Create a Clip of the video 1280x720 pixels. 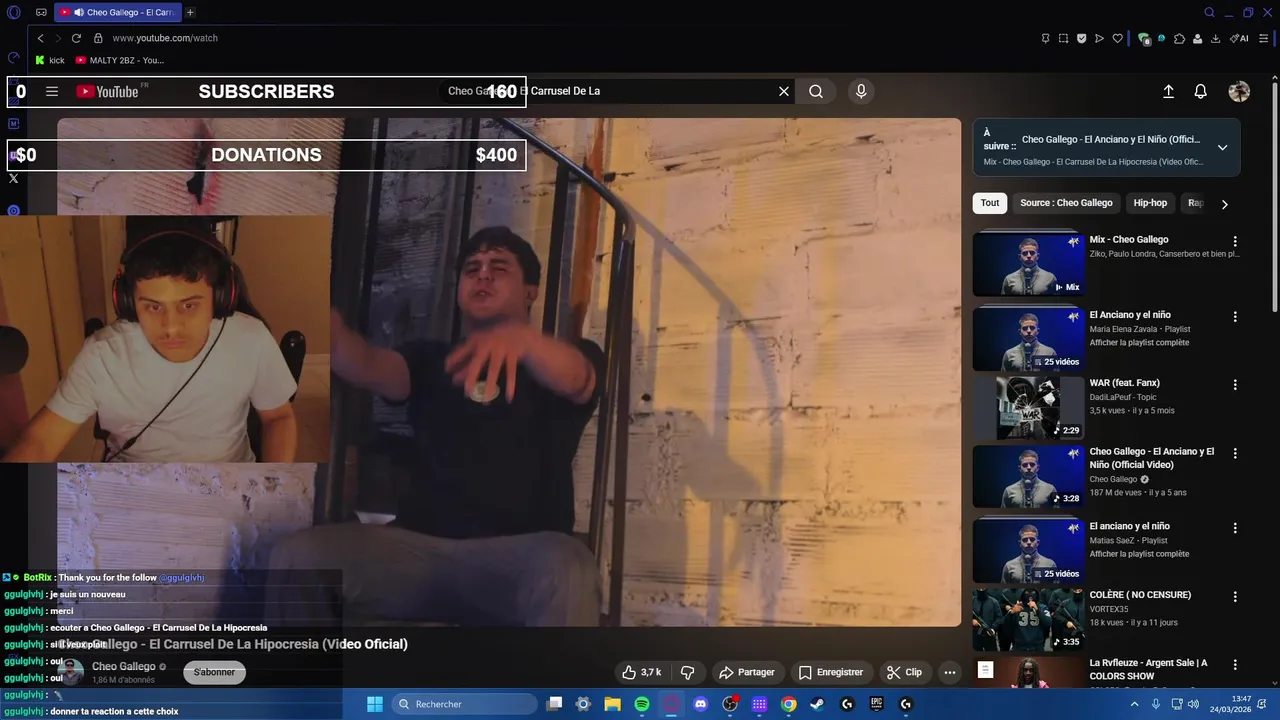click(x=904, y=672)
